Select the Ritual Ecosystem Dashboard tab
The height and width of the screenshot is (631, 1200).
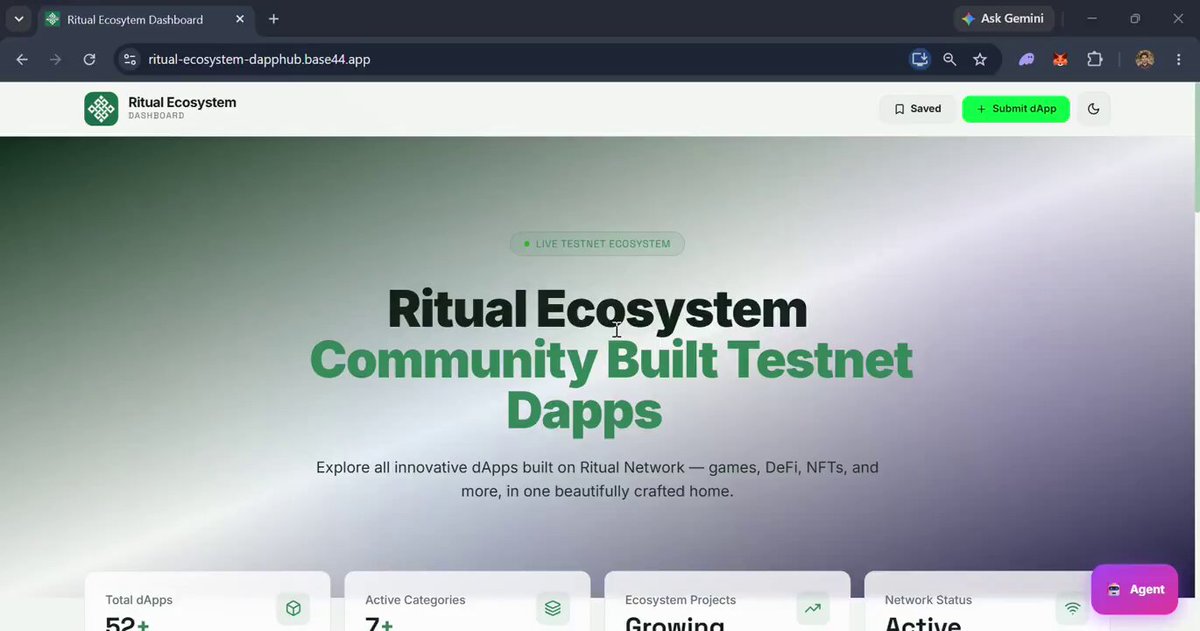pos(146,19)
